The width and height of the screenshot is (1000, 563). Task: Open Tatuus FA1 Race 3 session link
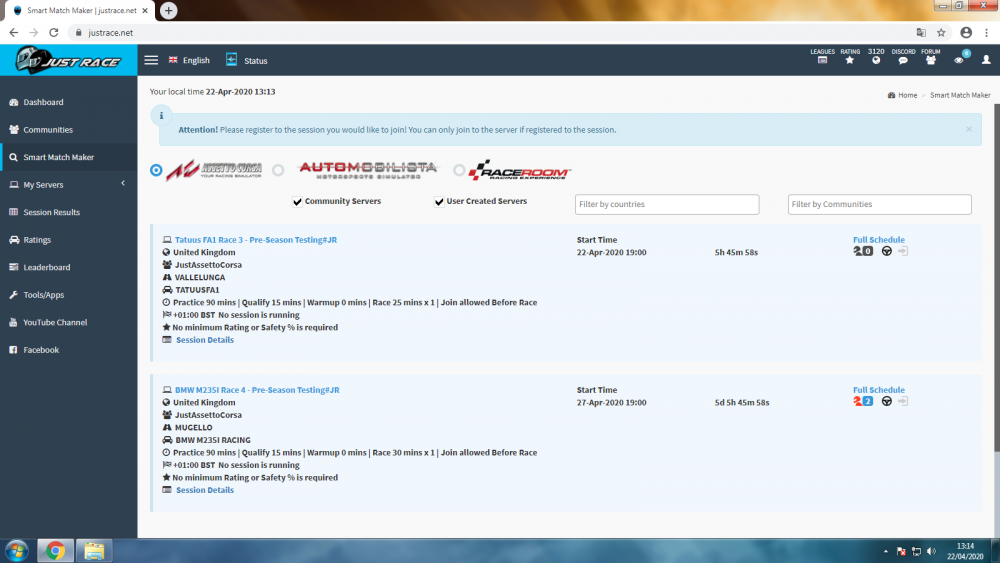(x=256, y=240)
